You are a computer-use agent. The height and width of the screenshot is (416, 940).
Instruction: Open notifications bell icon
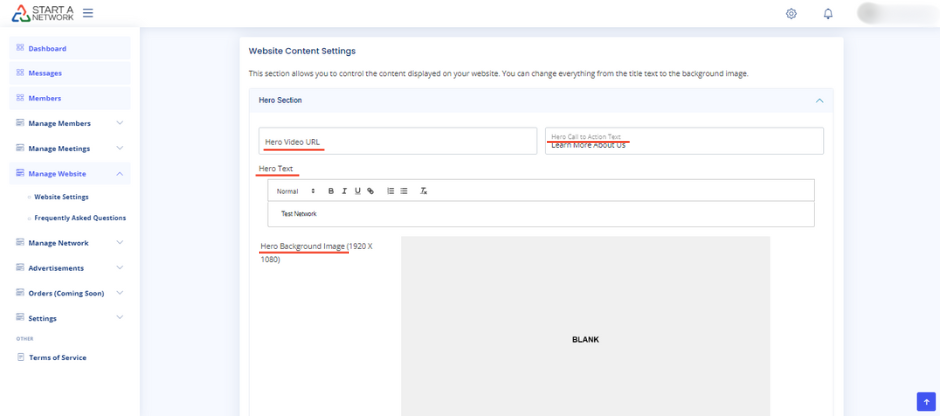[828, 13]
